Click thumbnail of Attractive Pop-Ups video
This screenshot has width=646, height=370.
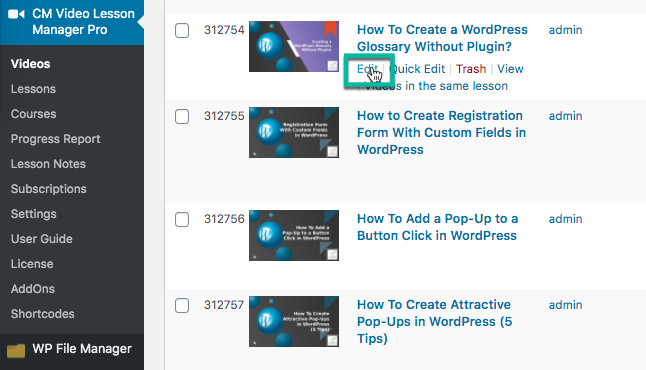294,322
